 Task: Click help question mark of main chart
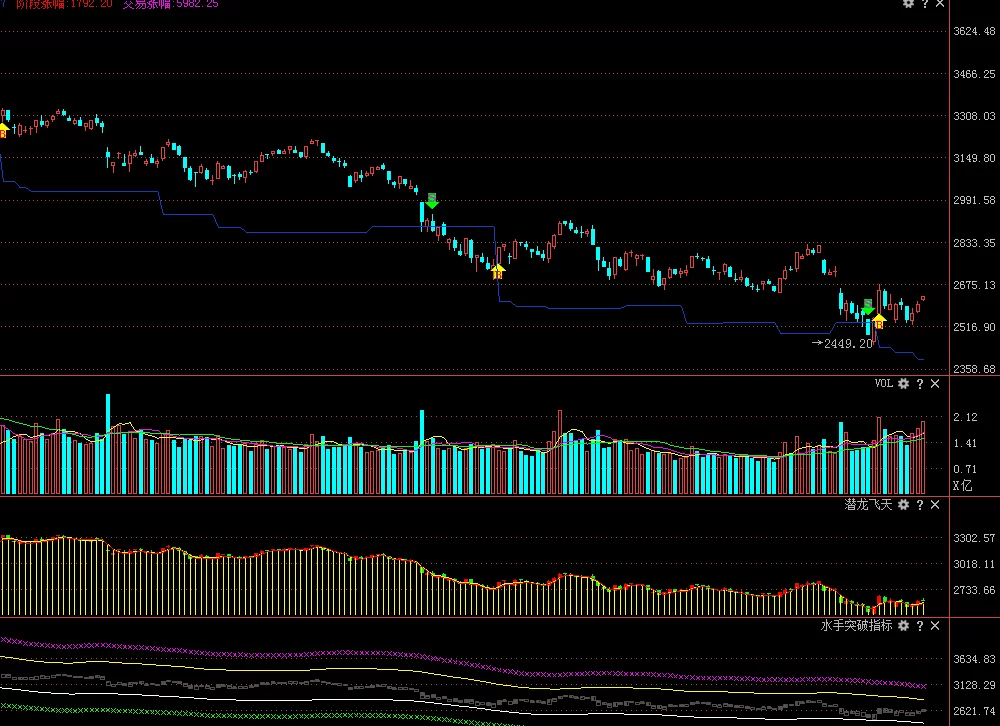tap(924, 5)
